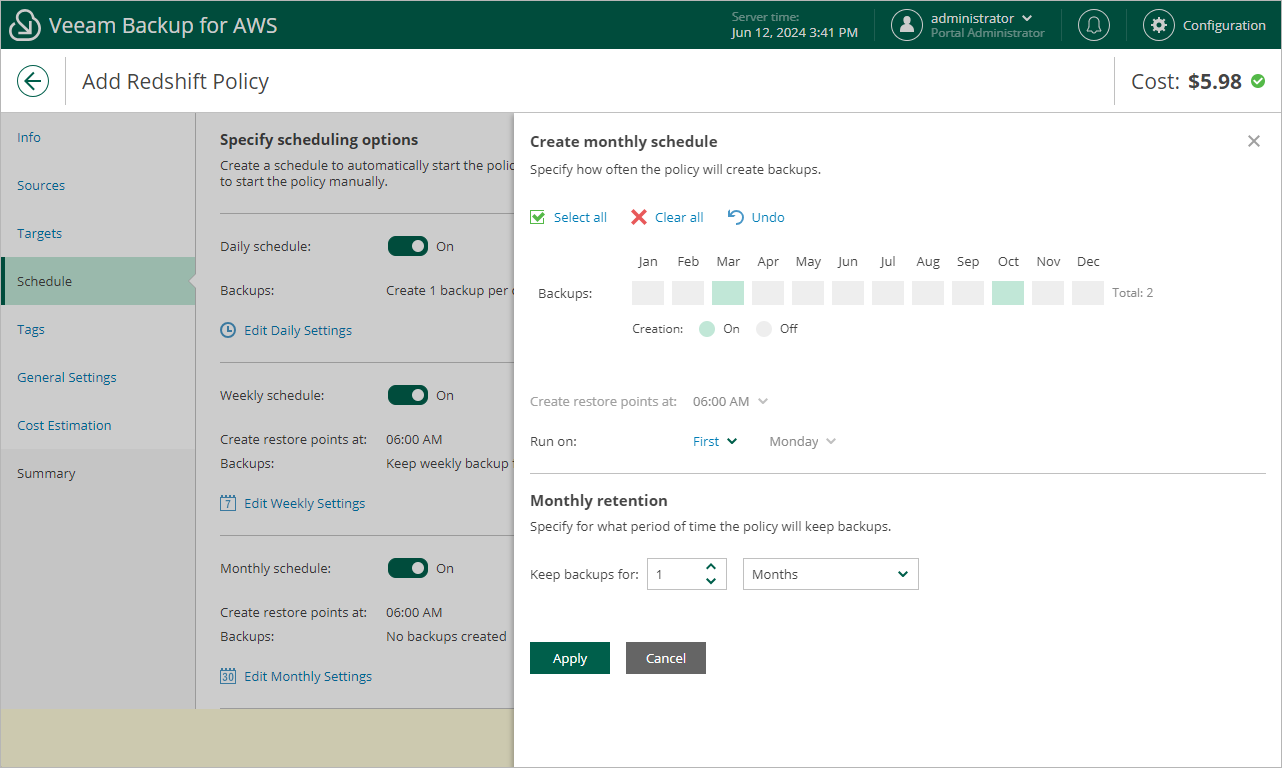Image resolution: width=1282 pixels, height=768 pixels.
Task: Toggle the July backup cell
Action: click(x=888, y=293)
